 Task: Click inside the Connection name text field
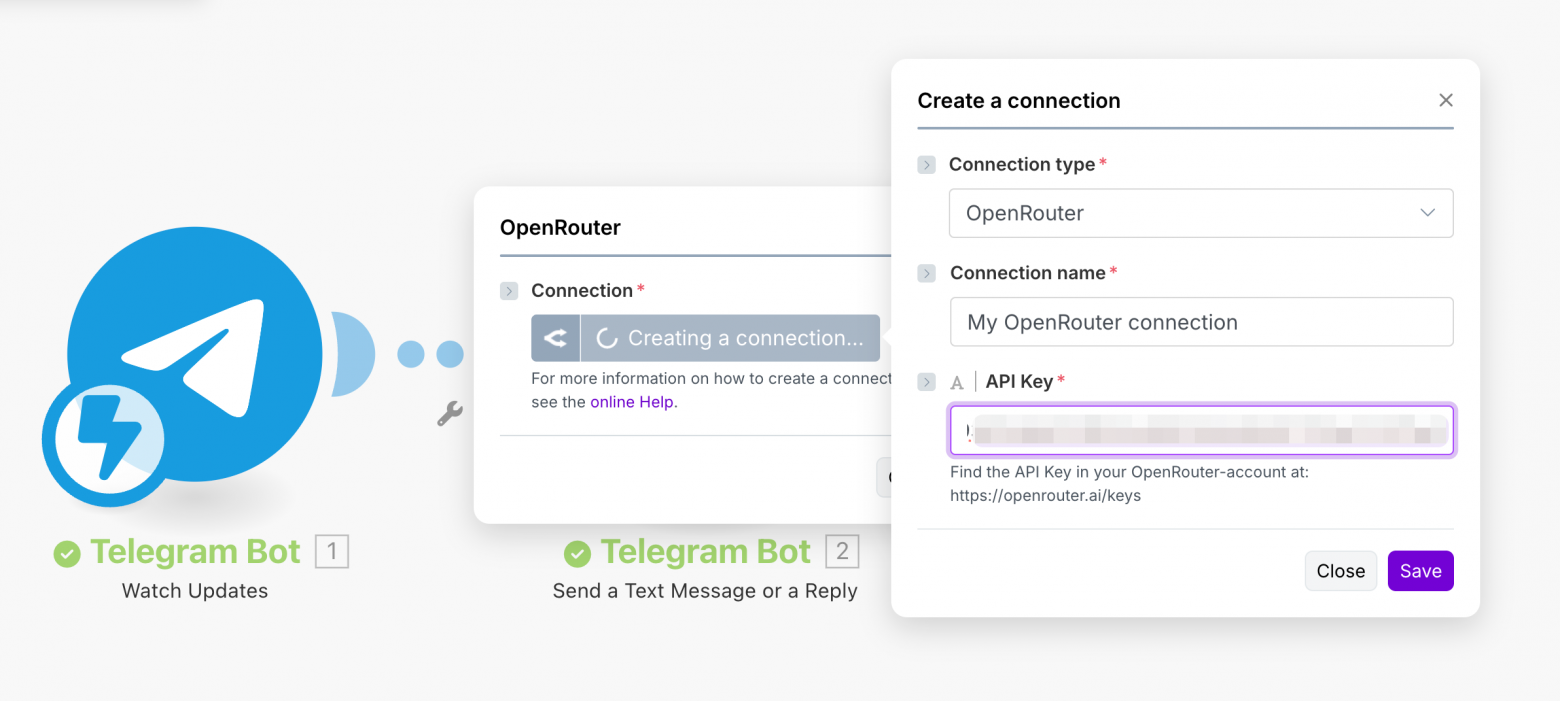(1200, 321)
